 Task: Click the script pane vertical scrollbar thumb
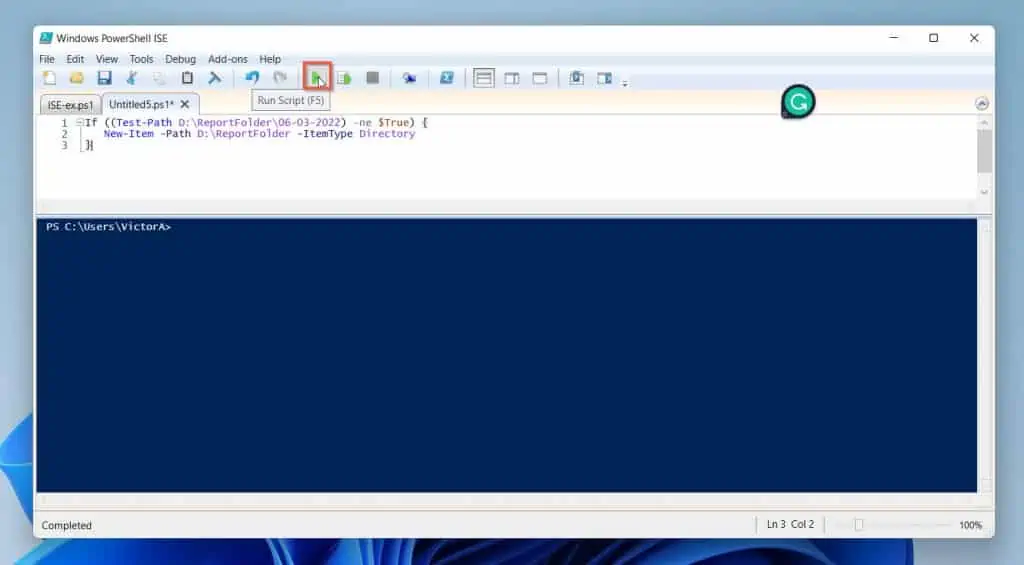click(x=984, y=150)
